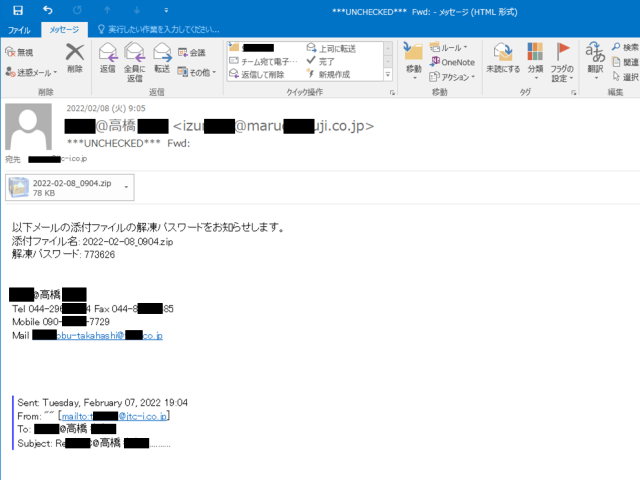Image resolution: width=640 pixels, height=480 pixels.
Task: Click the 無視 ignore icon
Action: coord(19,52)
